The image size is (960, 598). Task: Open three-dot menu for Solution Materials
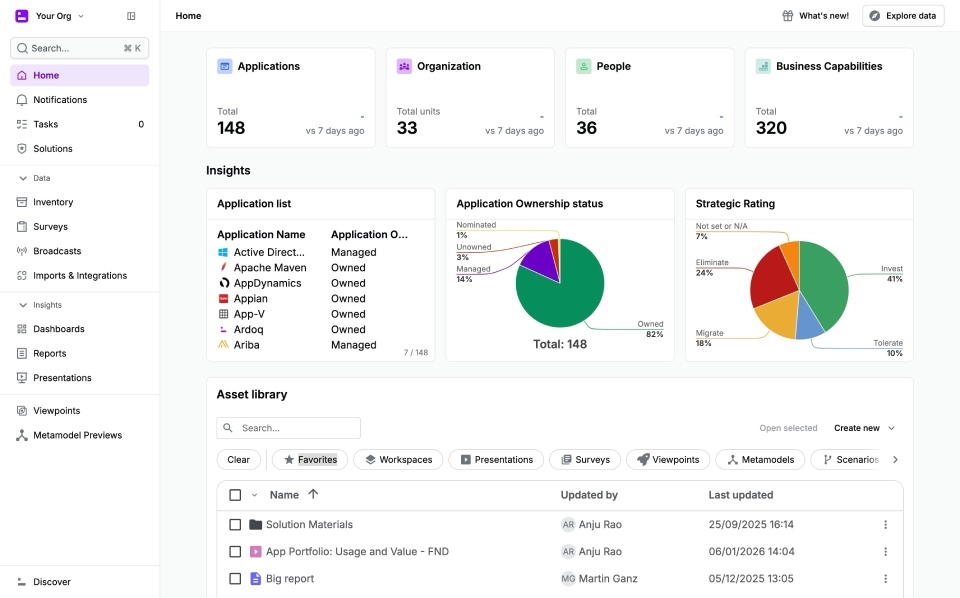885,525
